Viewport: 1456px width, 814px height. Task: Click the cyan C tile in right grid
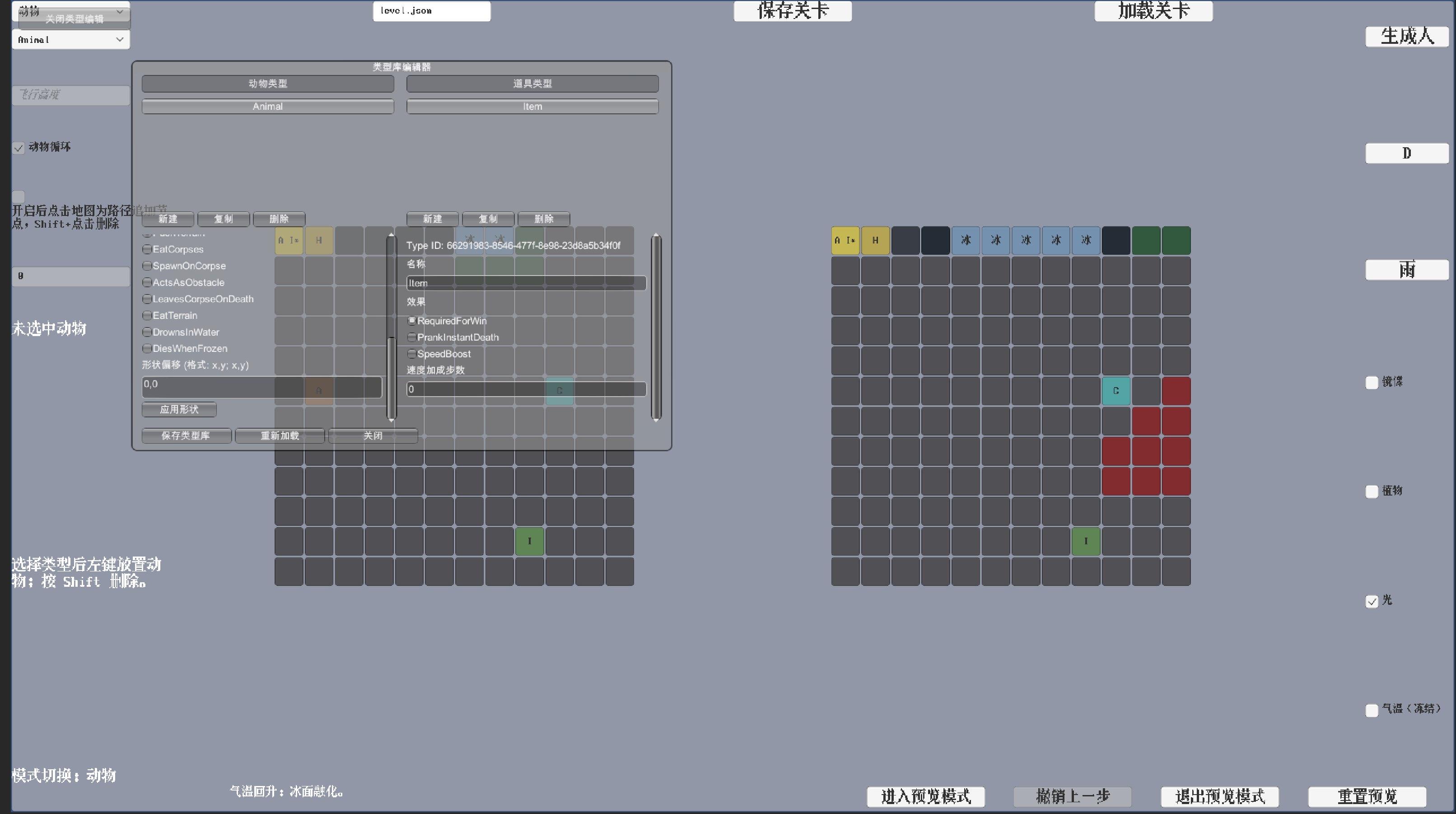coord(1116,391)
